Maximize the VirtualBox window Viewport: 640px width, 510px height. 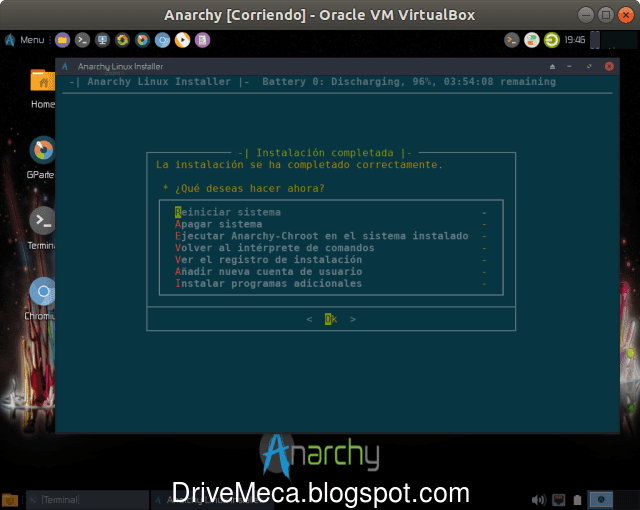click(606, 15)
